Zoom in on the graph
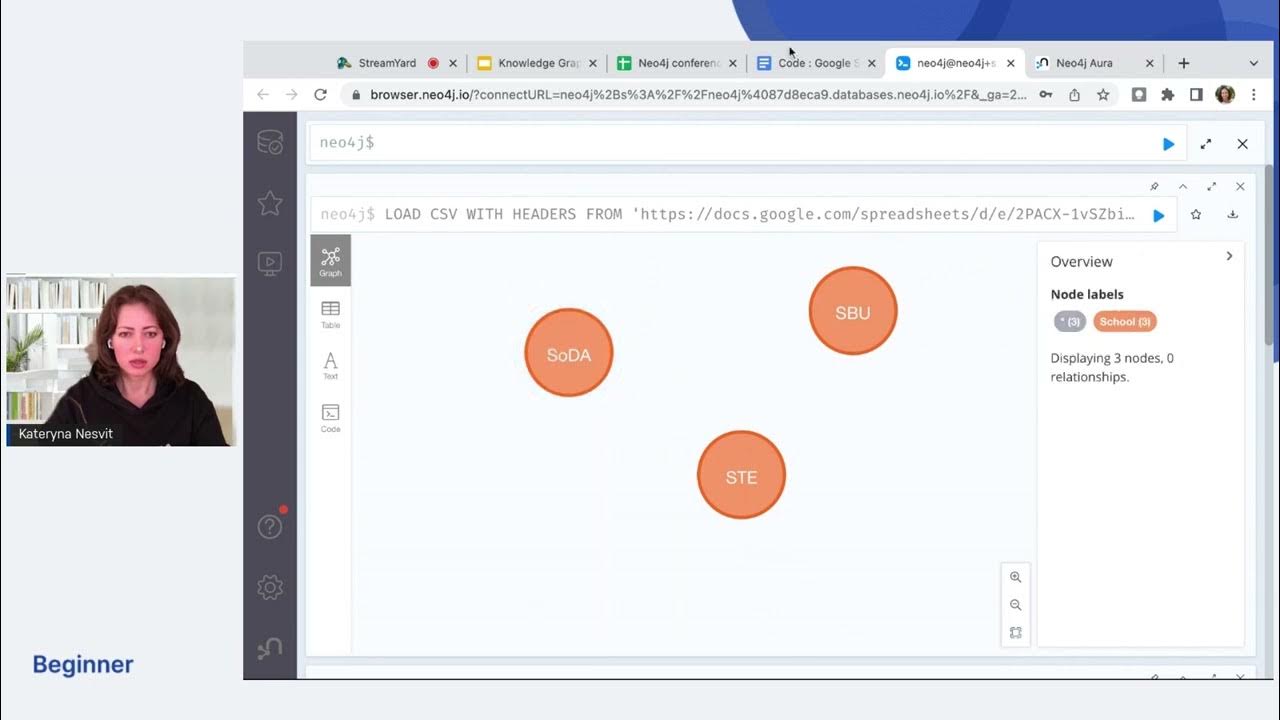 (1015, 577)
